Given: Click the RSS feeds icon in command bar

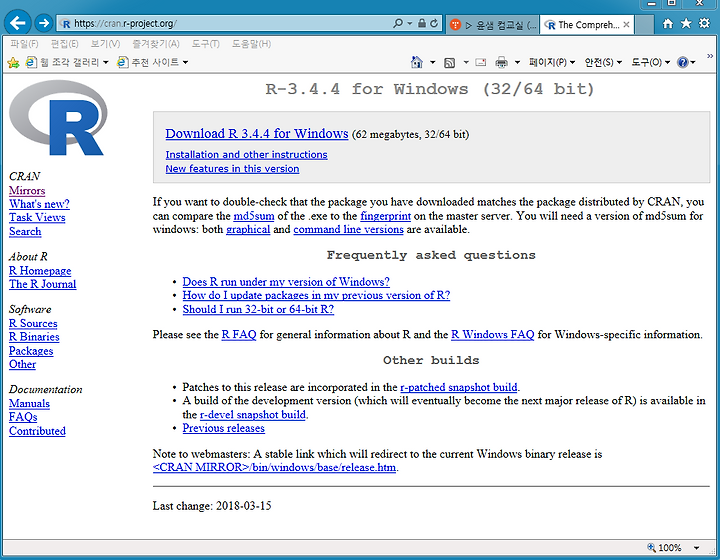Looking at the screenshot, I should (x=450, y=62).
